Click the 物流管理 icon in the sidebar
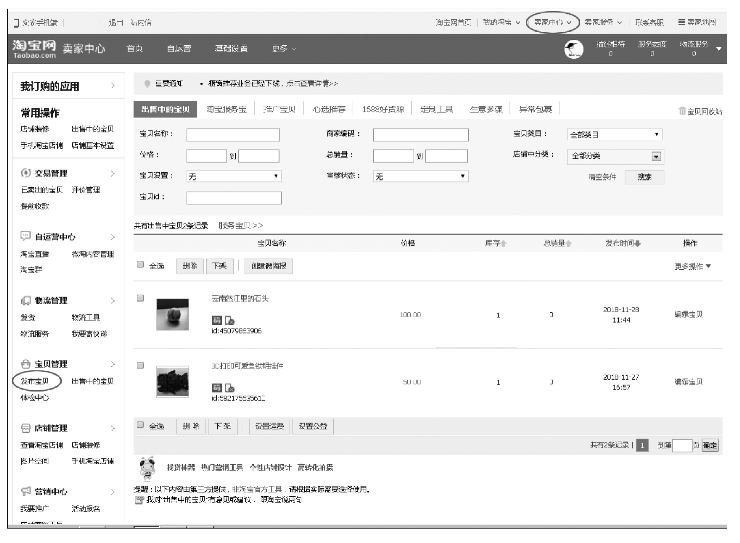This screenshot has width=740, height=543. (x=26, y=301)
